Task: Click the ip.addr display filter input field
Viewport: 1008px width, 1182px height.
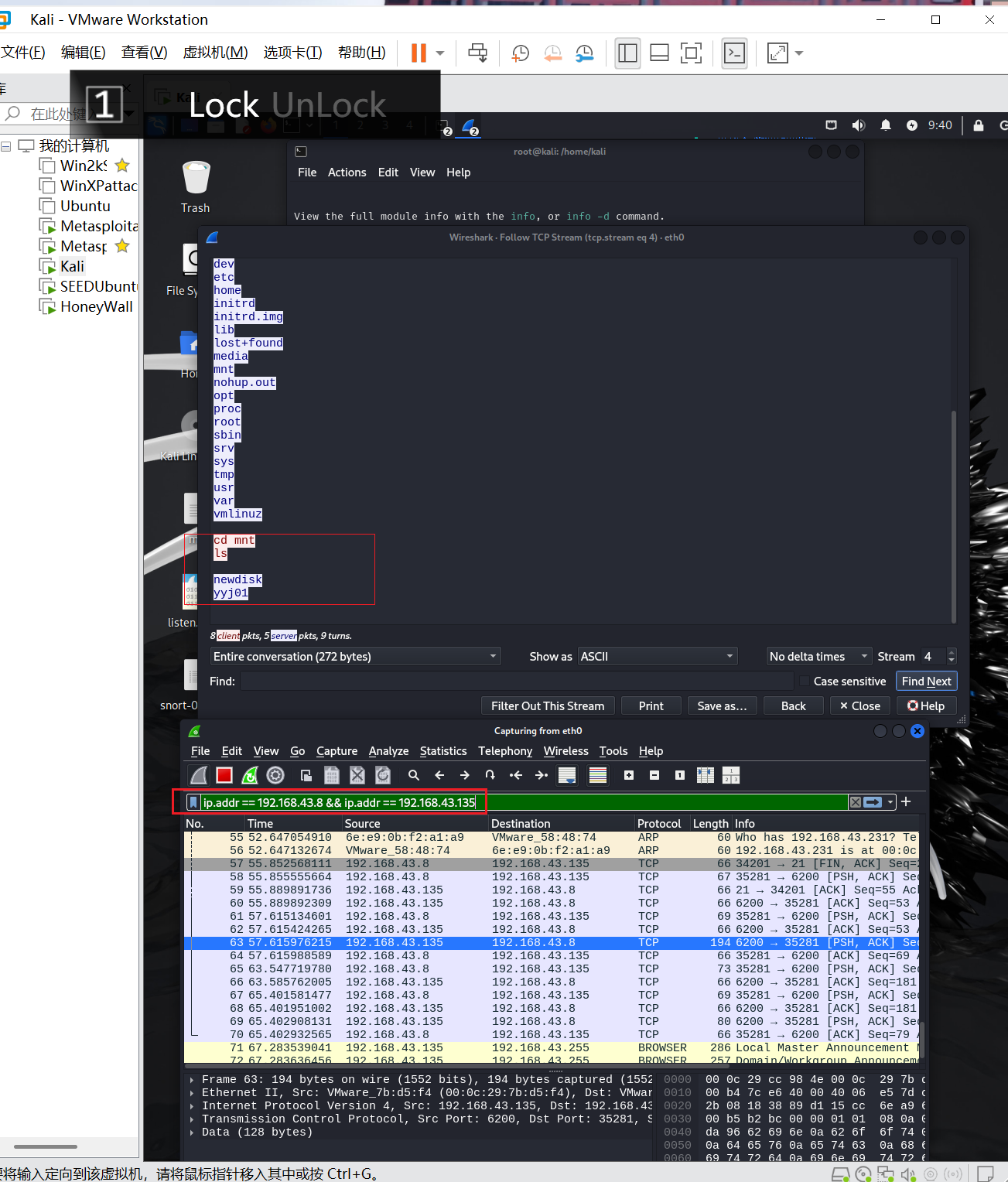Action: click(x=524, y=802)
